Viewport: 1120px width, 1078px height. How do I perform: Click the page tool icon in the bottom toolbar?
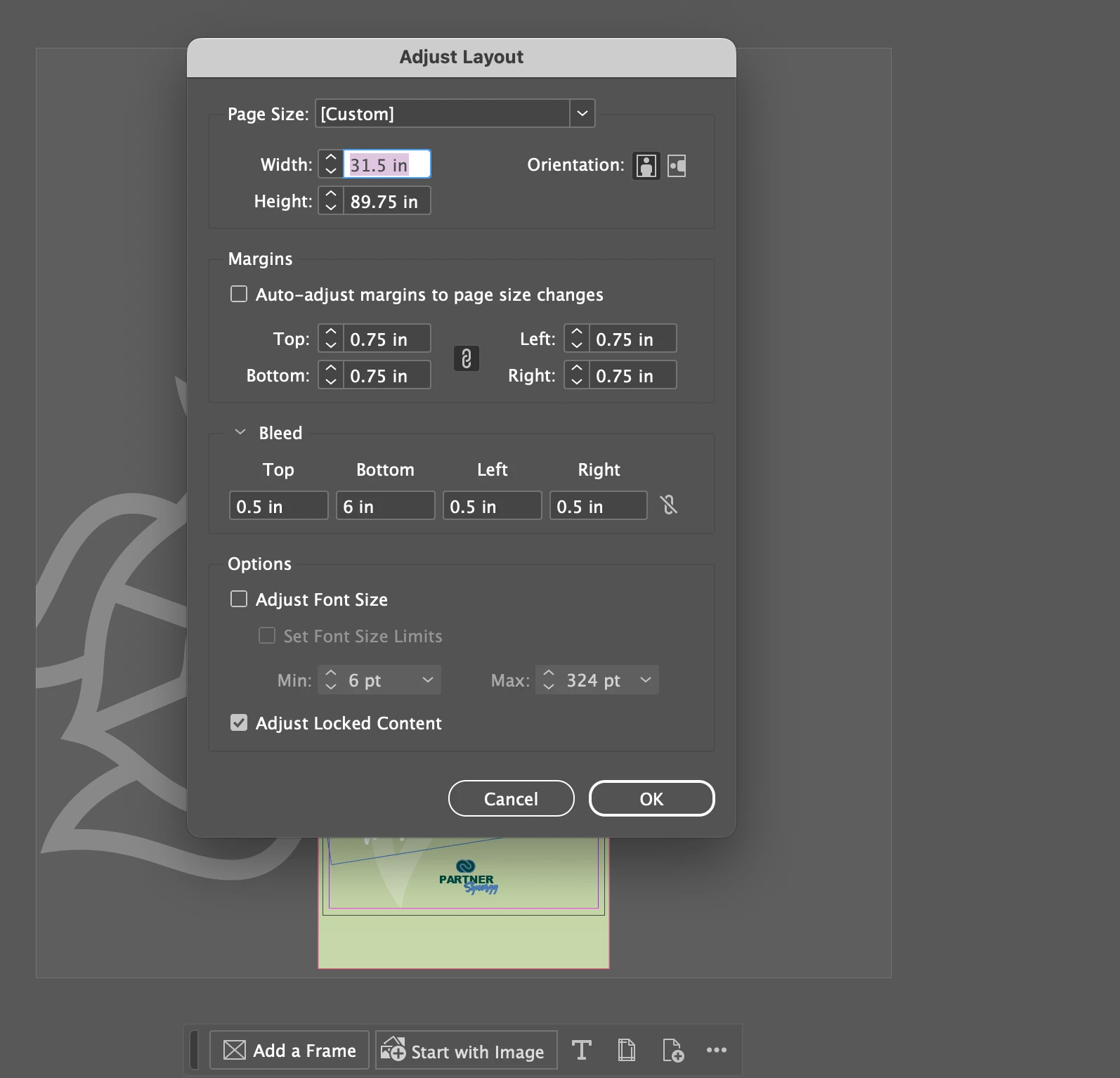[627, 1050]
